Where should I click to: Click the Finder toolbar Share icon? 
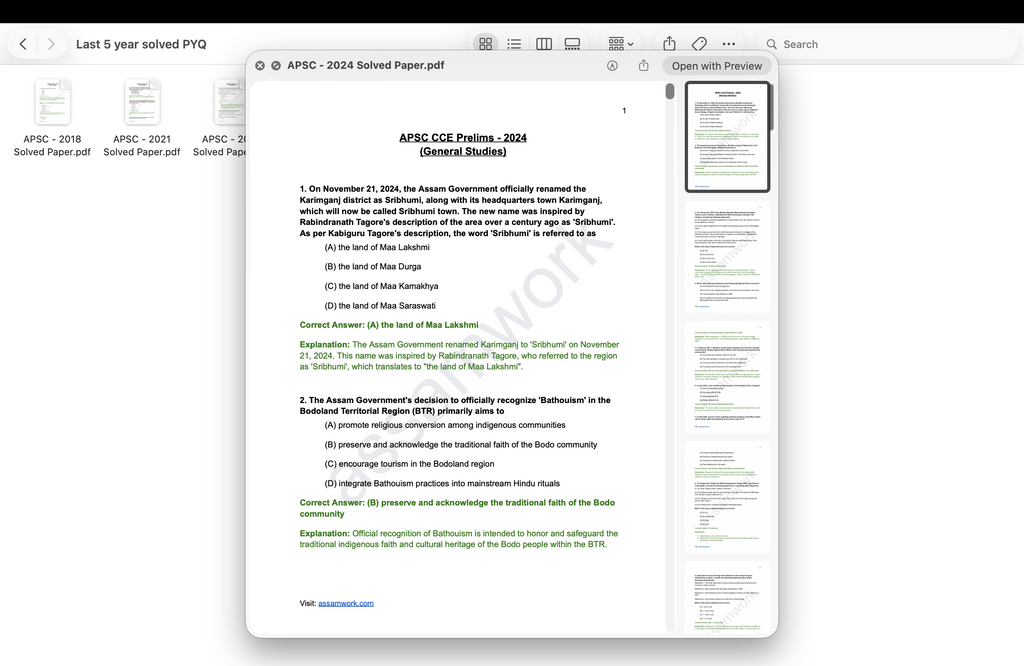tap(669, 44)
